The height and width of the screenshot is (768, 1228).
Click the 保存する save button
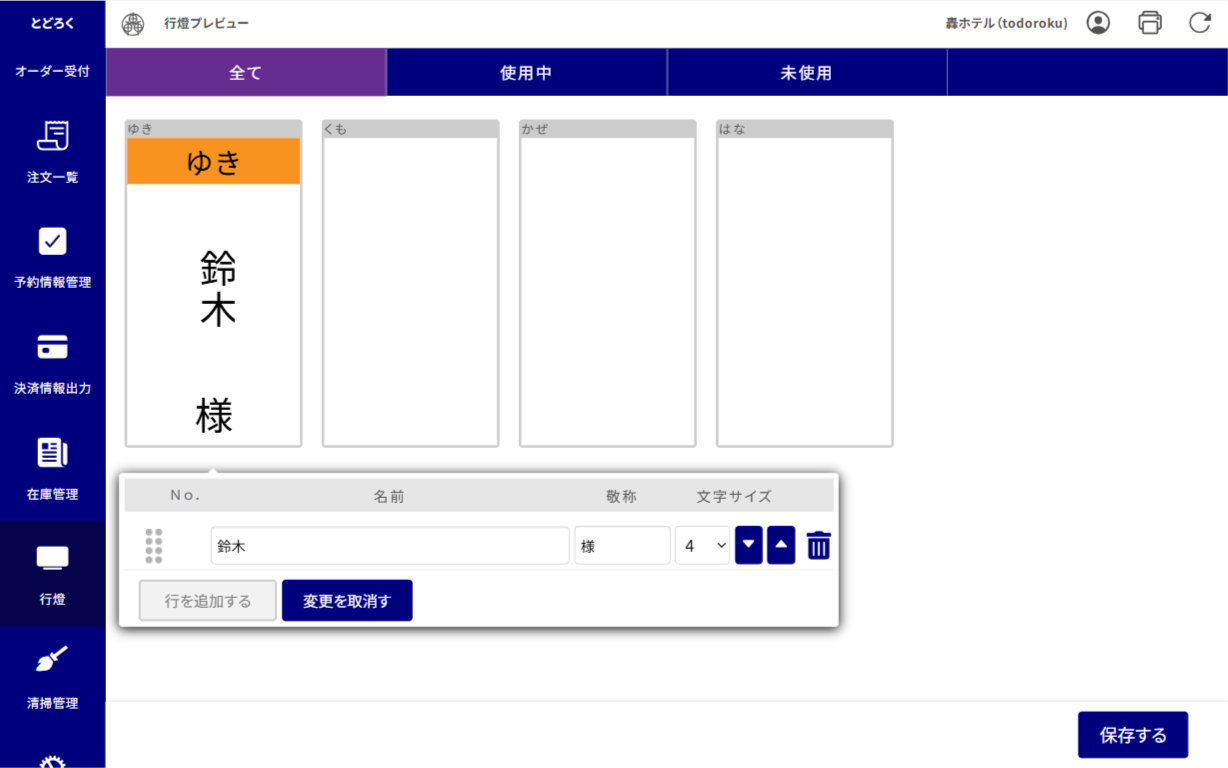click(x=1132, y=736)
